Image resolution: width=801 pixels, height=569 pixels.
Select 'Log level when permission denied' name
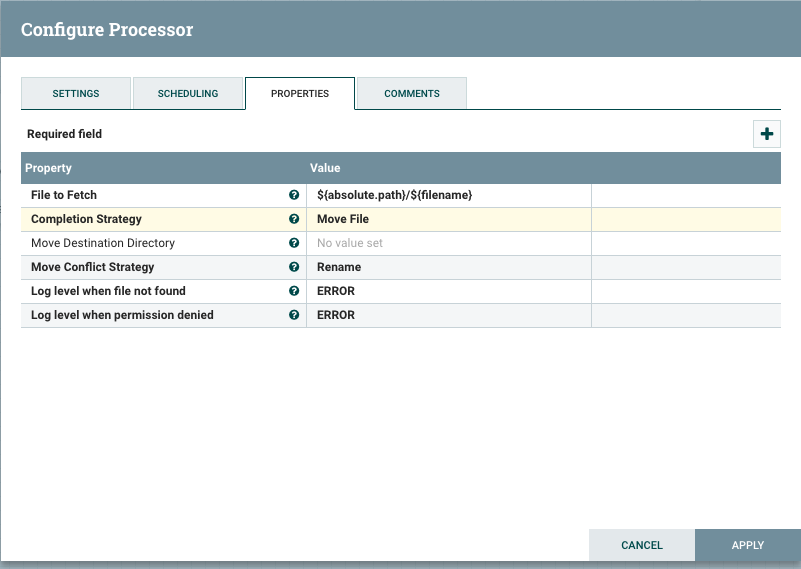point(122,315)
